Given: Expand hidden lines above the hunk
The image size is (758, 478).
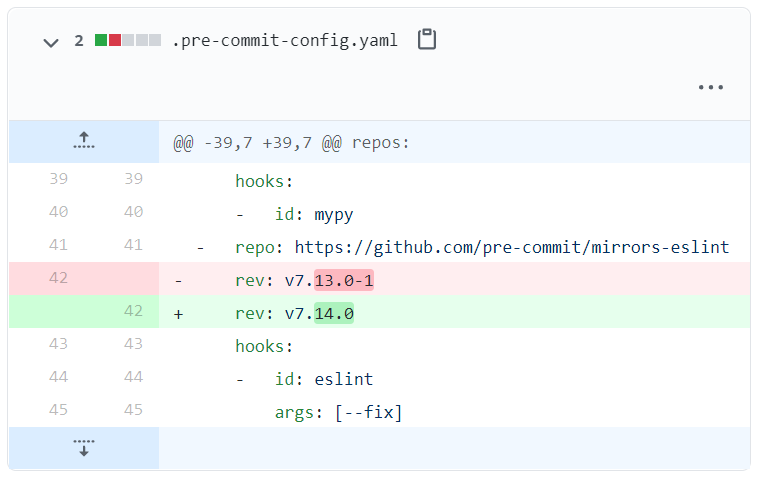Looking at the screenshot, I should pos(84,141).
